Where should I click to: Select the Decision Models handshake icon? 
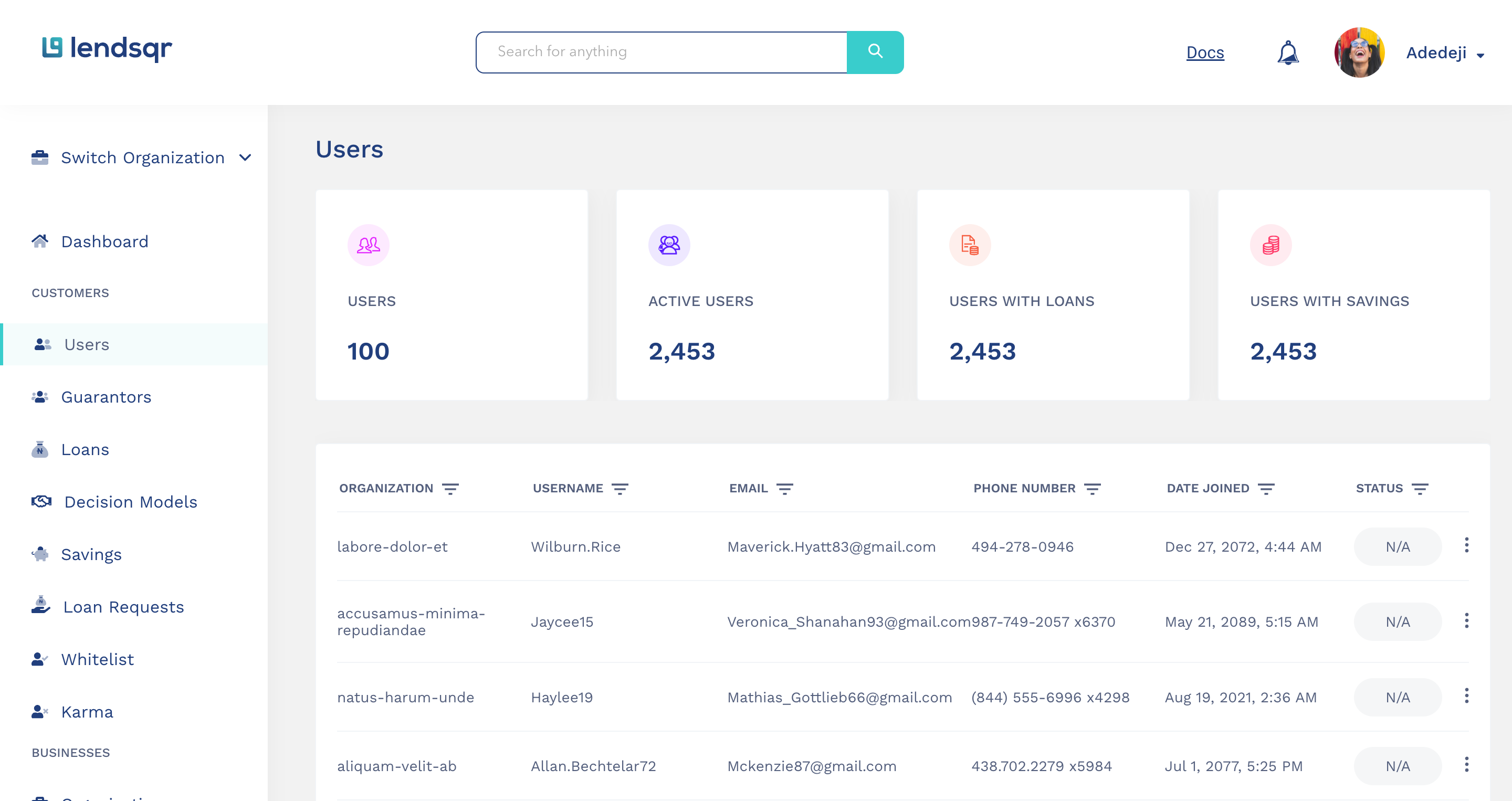pyautogui.click(x=40, y=501)
